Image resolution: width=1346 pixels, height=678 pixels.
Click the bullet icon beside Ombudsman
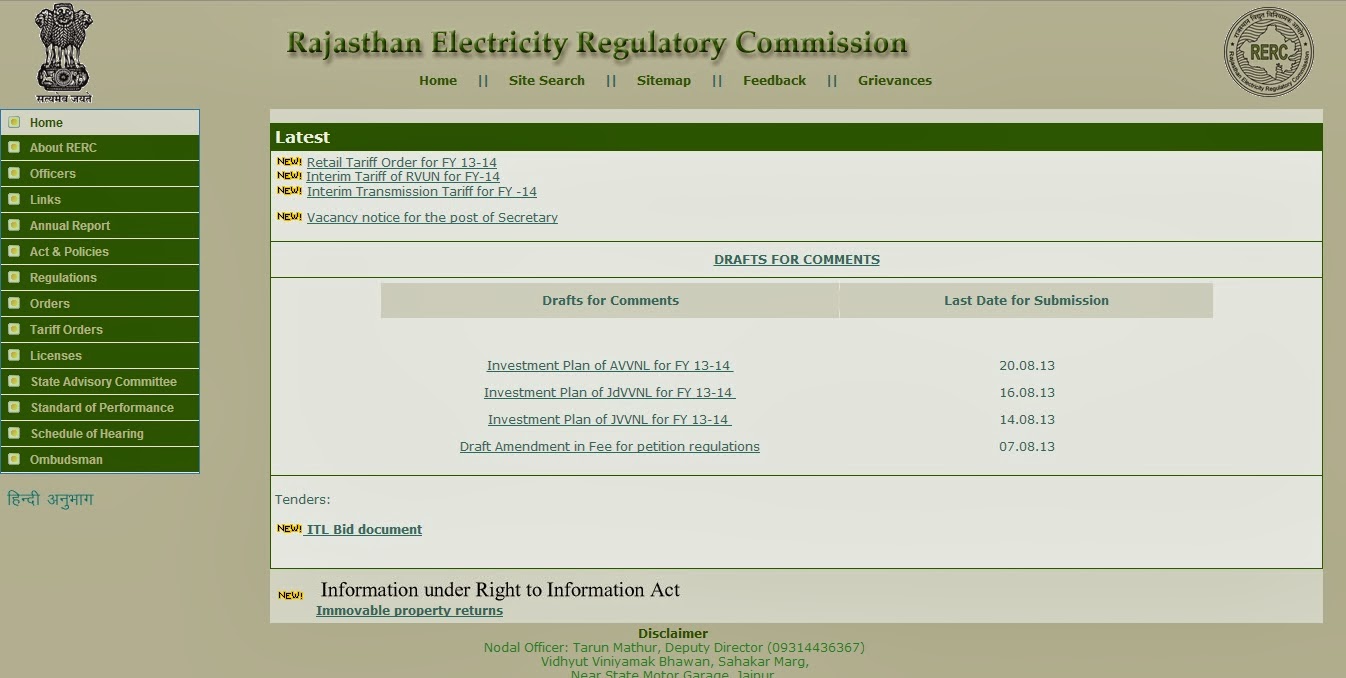14,459
